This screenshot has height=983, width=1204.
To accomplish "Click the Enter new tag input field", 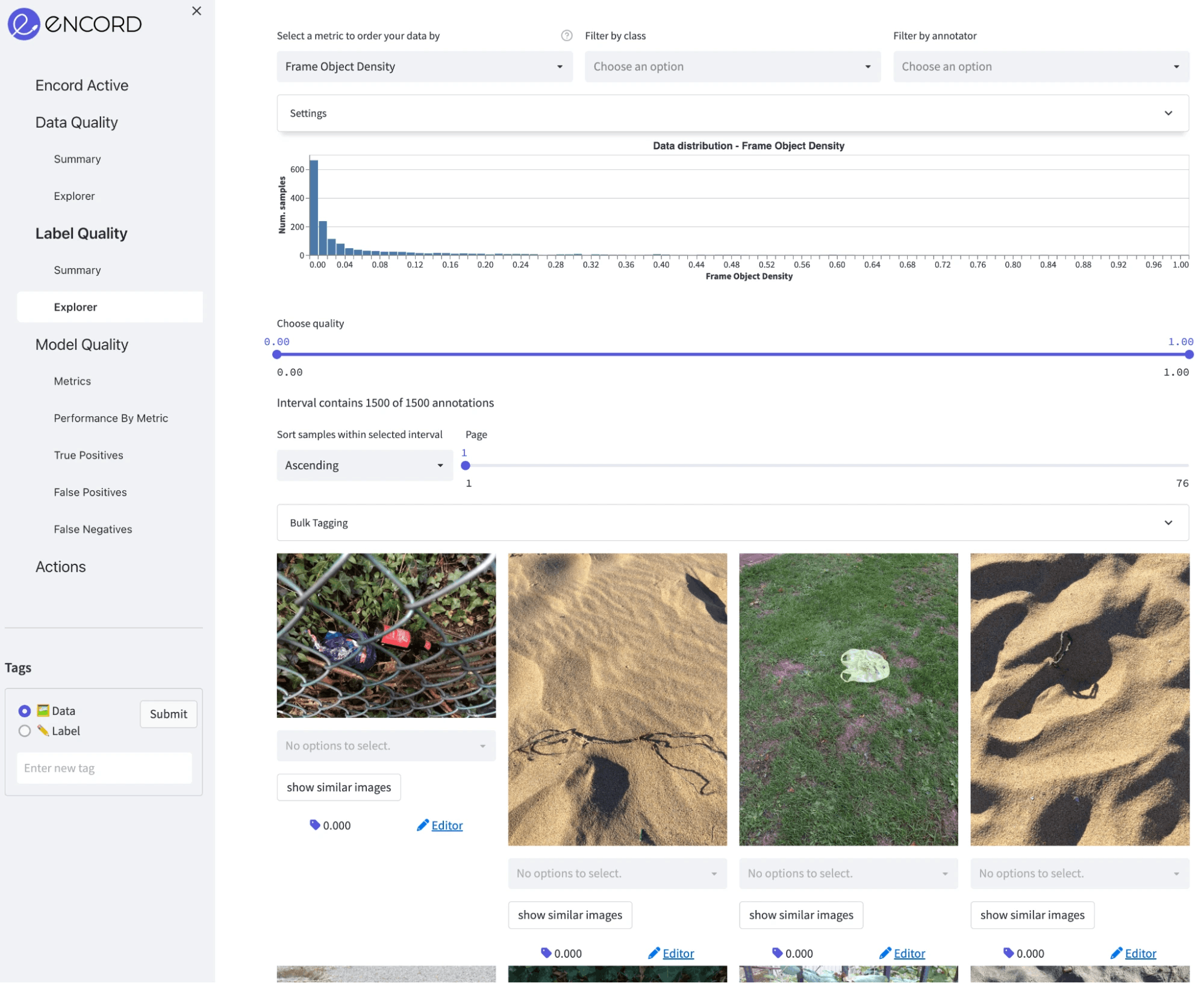I will pos(104,768).
